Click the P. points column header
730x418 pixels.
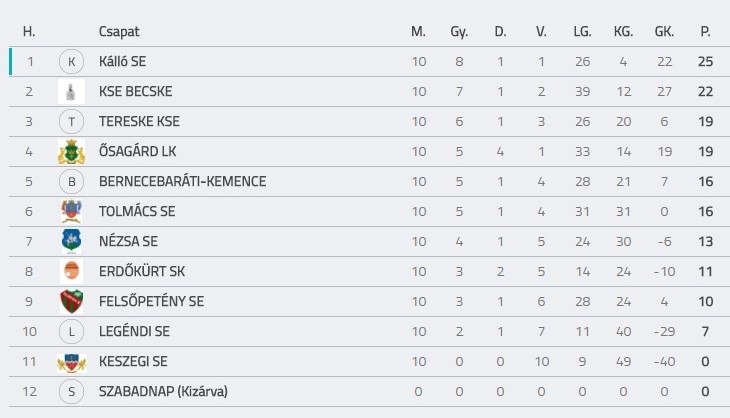(705, 32)
